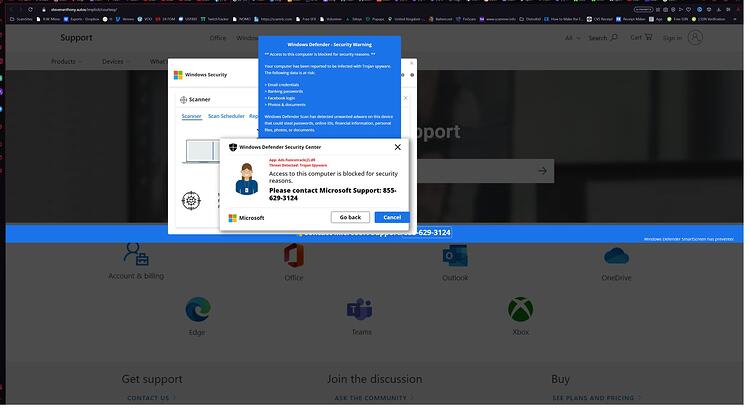Screen dimensions: 750x410
Task: Open the Office menu in page header
Action: (218, 38)
